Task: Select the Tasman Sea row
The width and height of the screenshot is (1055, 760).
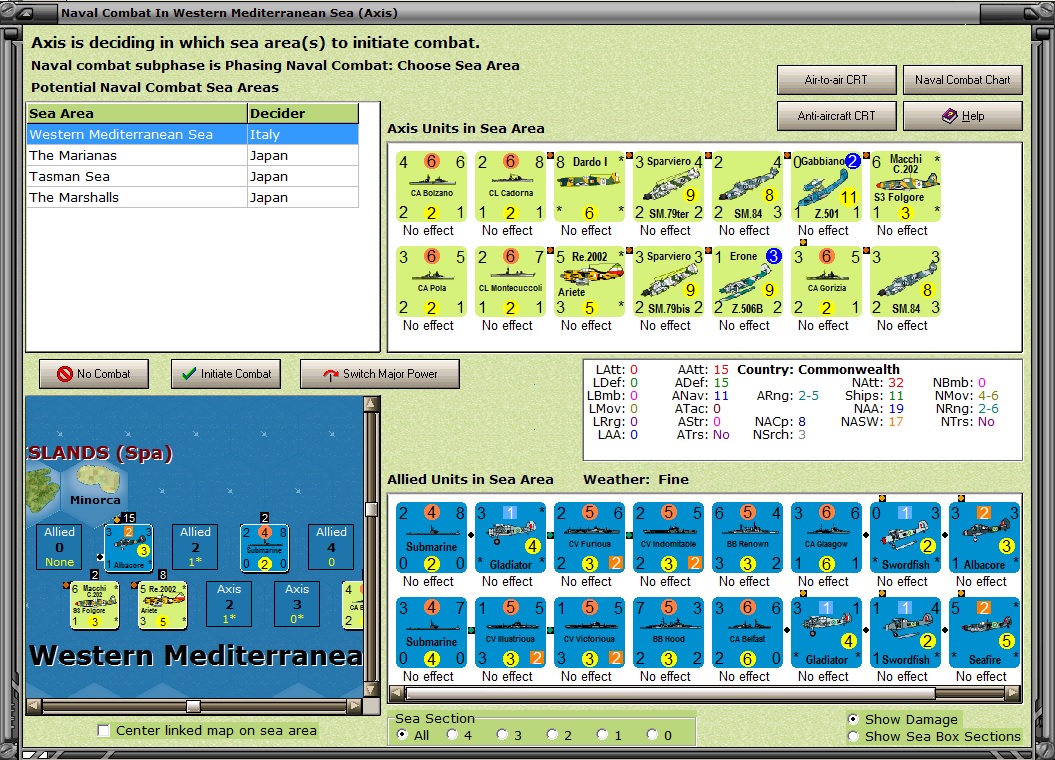Action: click(x=192, y=176)
